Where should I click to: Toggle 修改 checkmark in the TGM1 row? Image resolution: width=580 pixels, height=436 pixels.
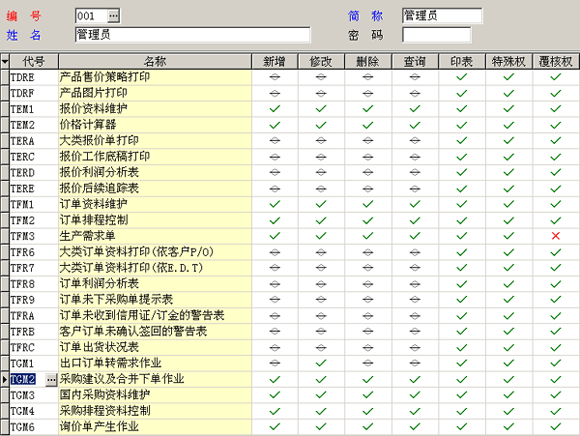[x=321, y=363]
